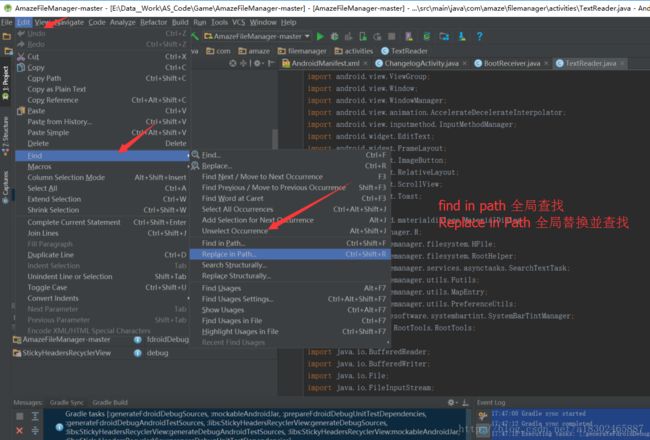Click the Scroll from Source target icon
This screenshot has height=440, width=650.
tap(233, 63)
